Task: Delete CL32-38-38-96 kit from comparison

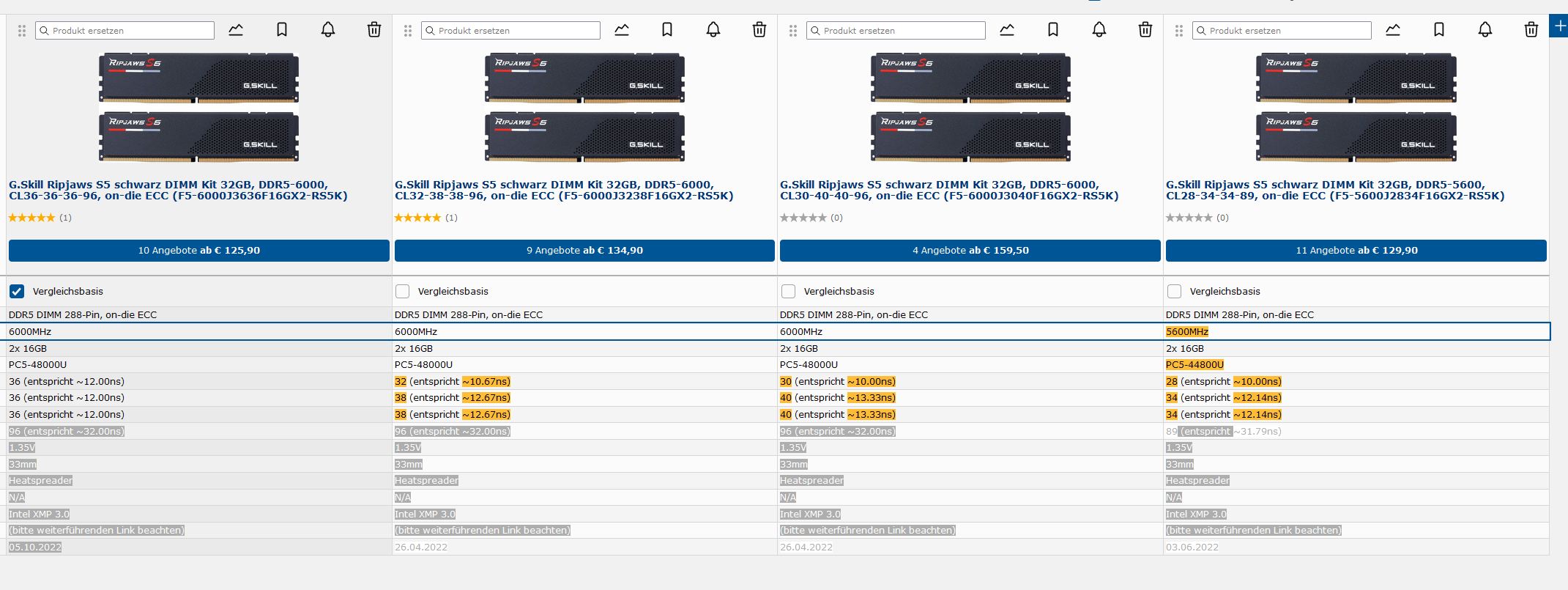Action: (x=759, y=30)
